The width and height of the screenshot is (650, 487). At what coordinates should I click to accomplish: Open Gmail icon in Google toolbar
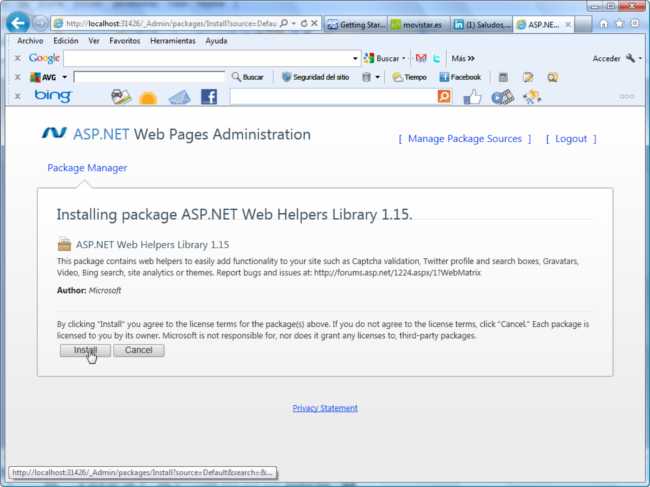pyautogui.click(x=421, y=58)
